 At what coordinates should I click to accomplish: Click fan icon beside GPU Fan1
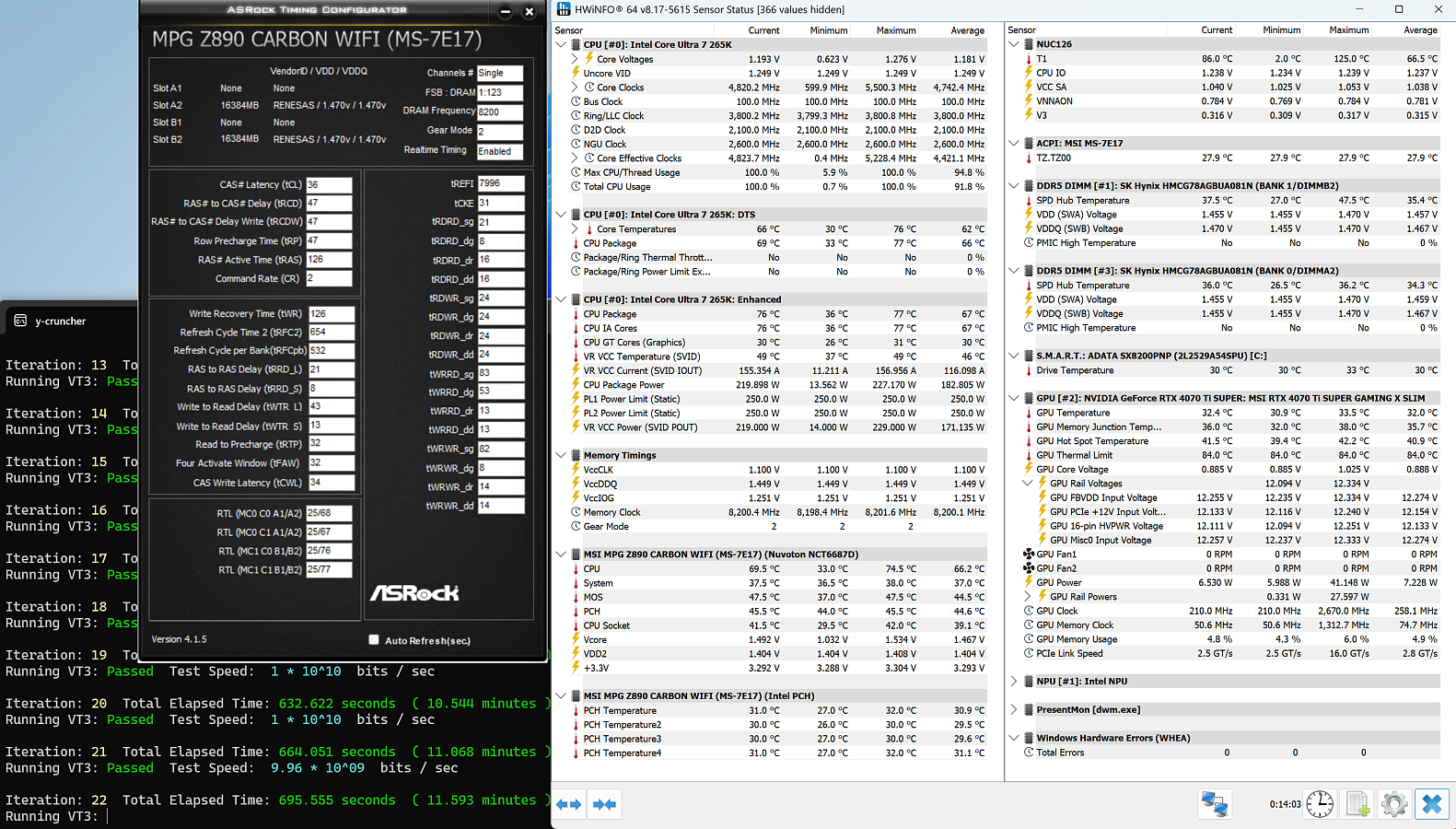1029,555
